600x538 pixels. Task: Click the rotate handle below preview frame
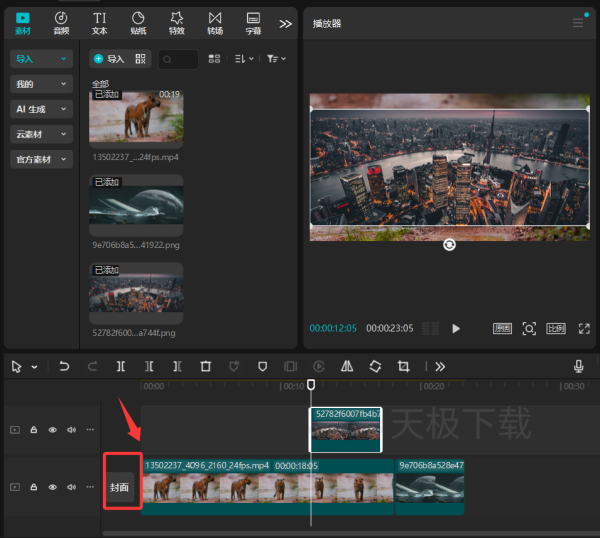(449, 245)
